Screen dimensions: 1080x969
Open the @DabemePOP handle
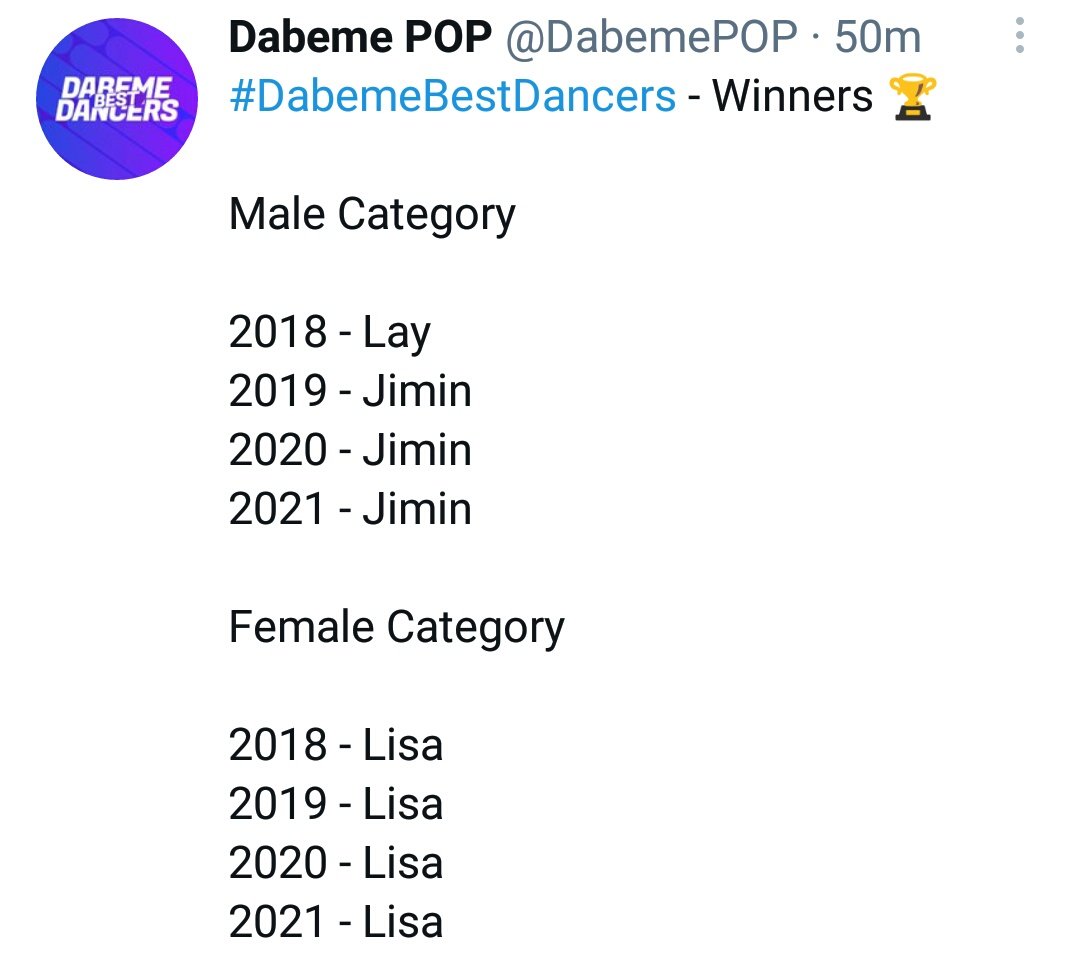tap(652, 37)
